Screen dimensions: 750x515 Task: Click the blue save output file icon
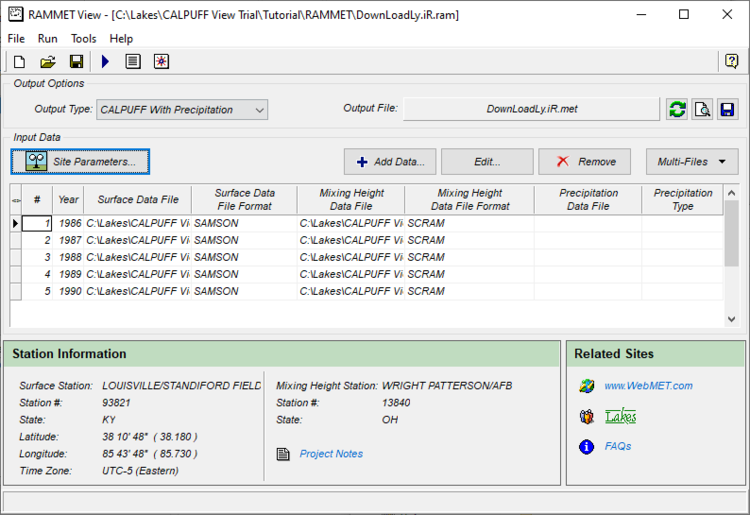728,110
